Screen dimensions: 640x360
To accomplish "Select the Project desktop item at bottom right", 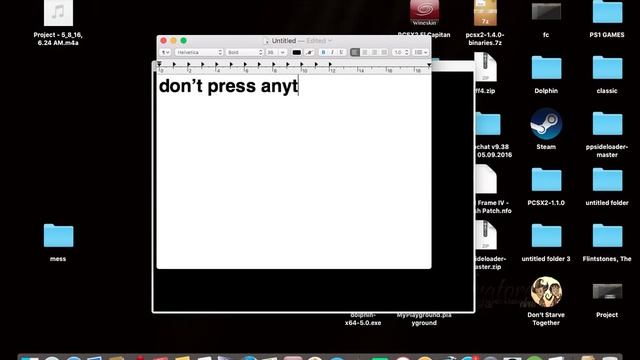I will [x=607, y=291].
